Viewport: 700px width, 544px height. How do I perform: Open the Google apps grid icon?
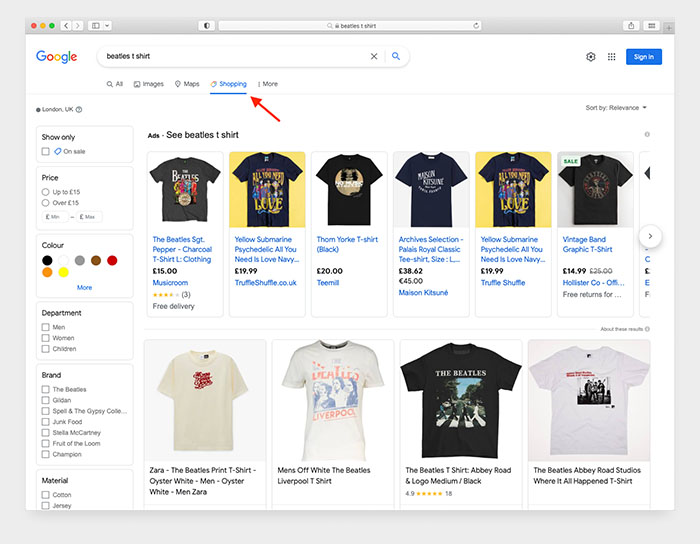(x=612, y=57)
